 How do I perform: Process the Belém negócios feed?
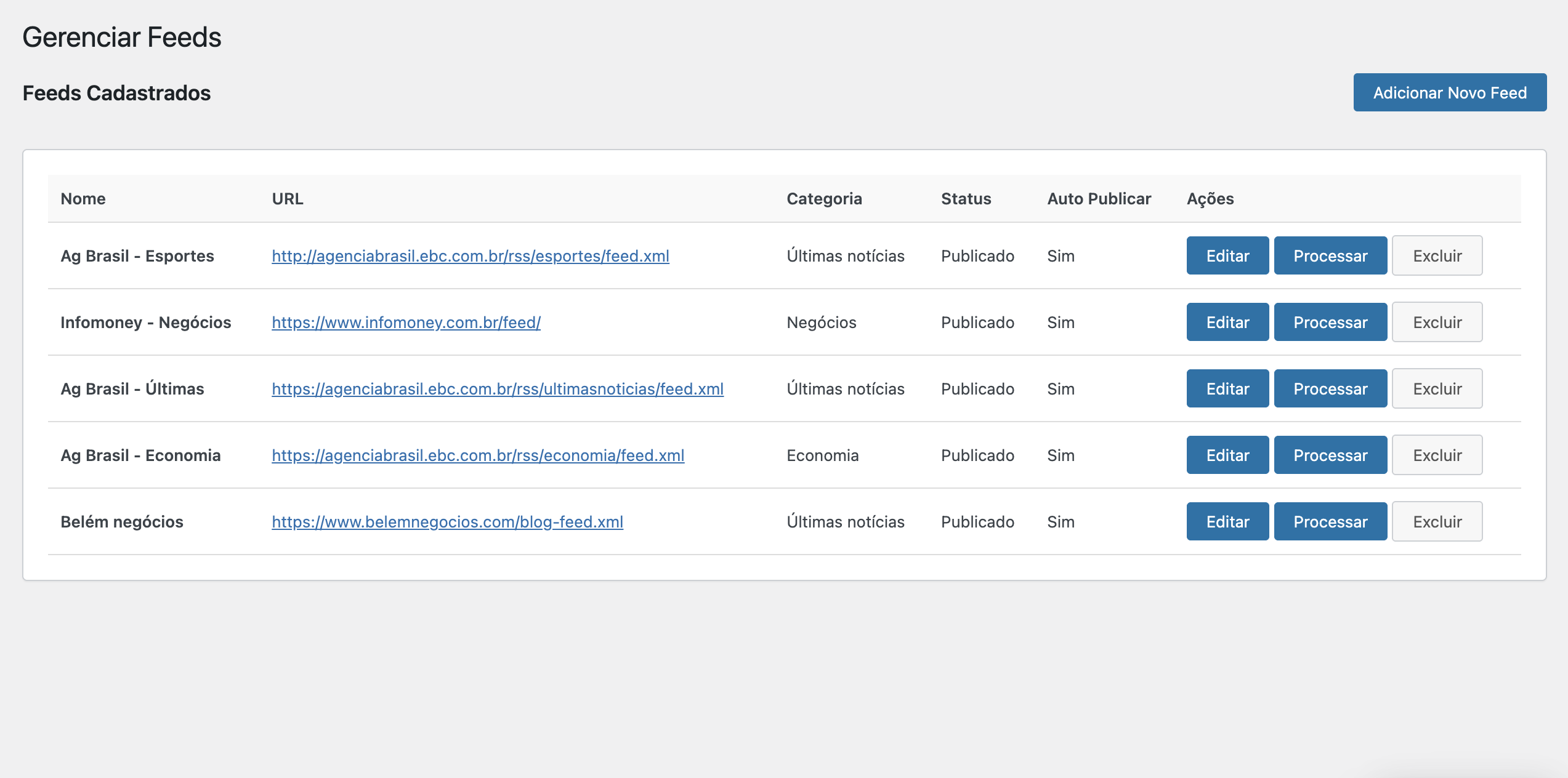[x=1330, y=521]
